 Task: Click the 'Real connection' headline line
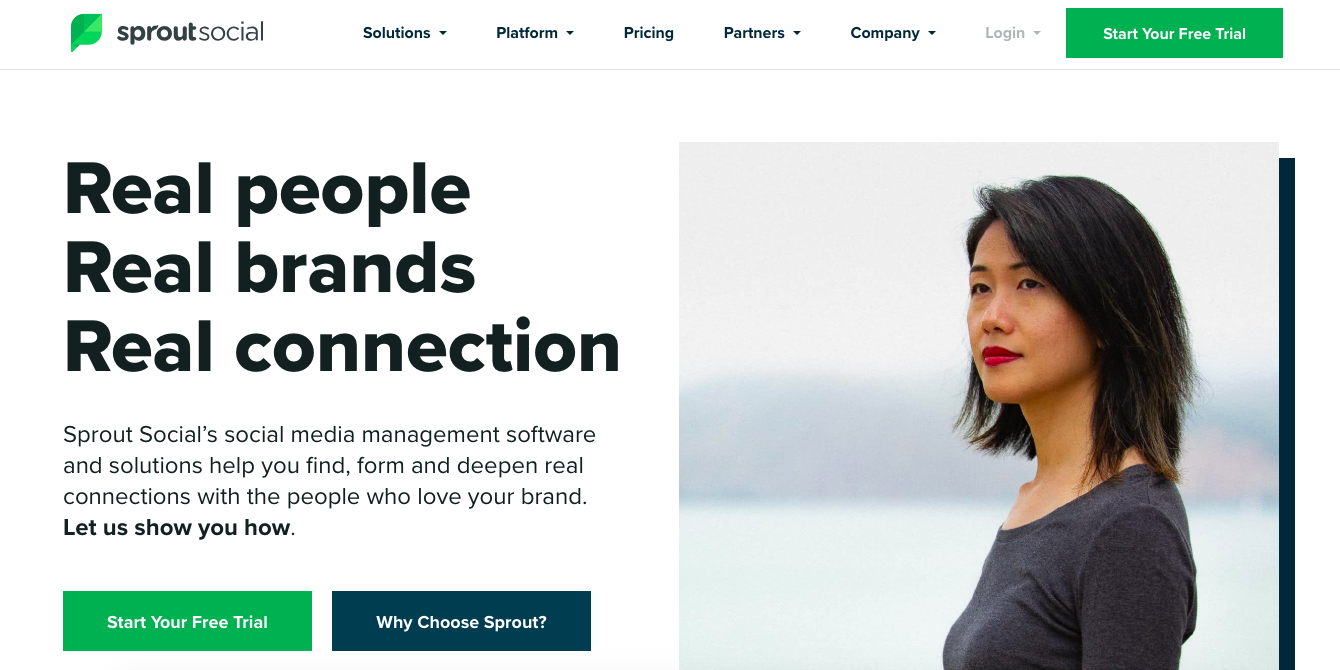pos(342,347)
